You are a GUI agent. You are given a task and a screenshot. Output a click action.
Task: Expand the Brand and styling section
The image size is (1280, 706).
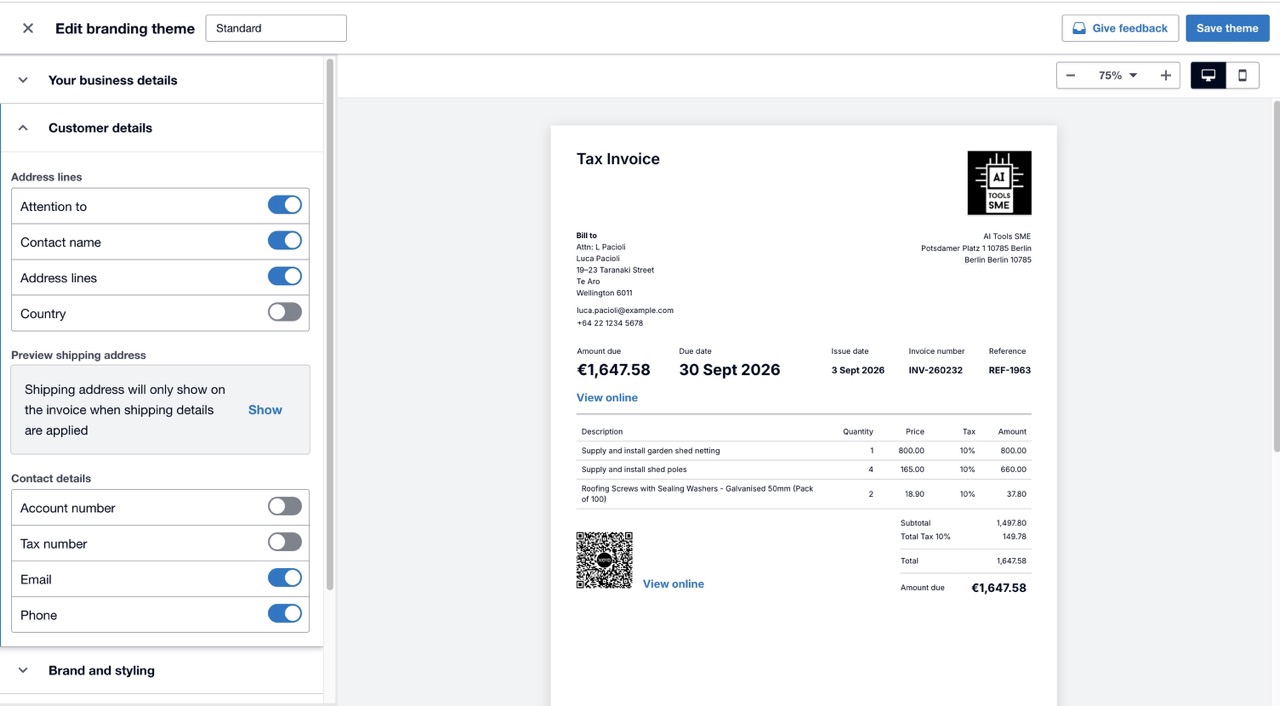point(162,671)
